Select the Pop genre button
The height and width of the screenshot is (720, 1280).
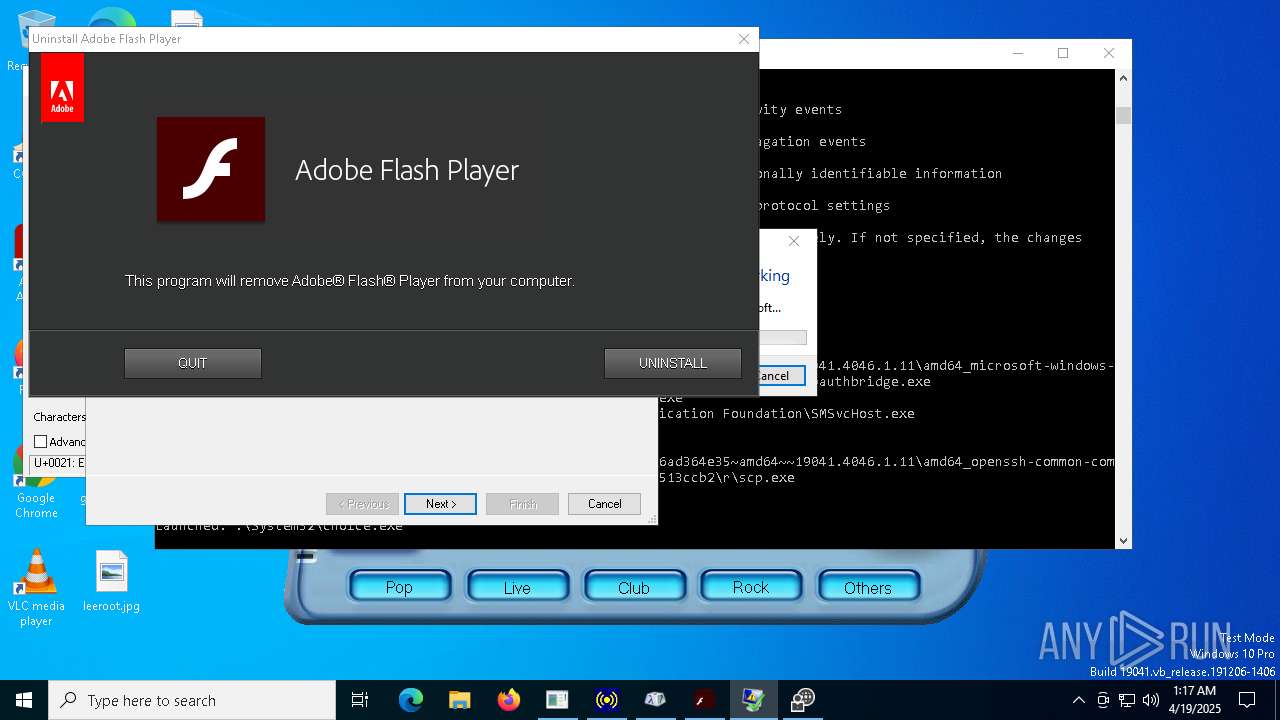point(399,588)
